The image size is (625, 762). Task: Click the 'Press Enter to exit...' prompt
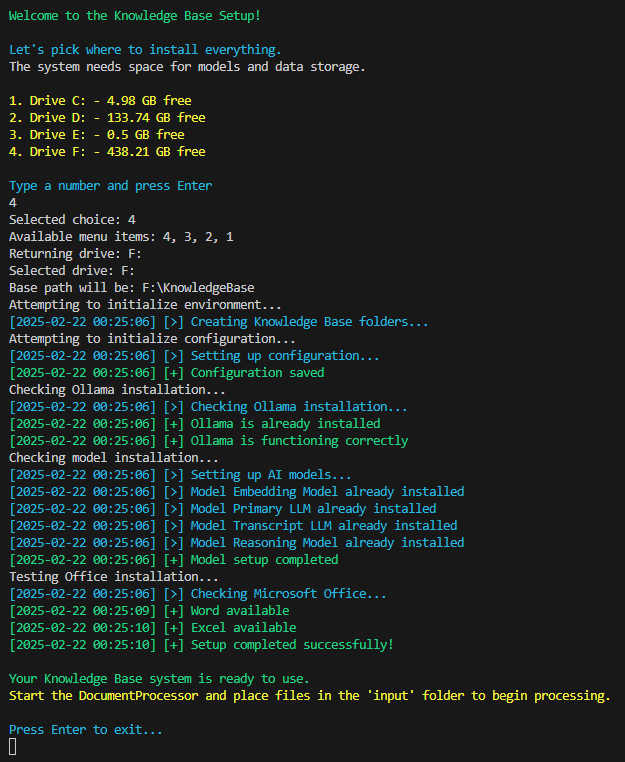[x=85, y=729]
